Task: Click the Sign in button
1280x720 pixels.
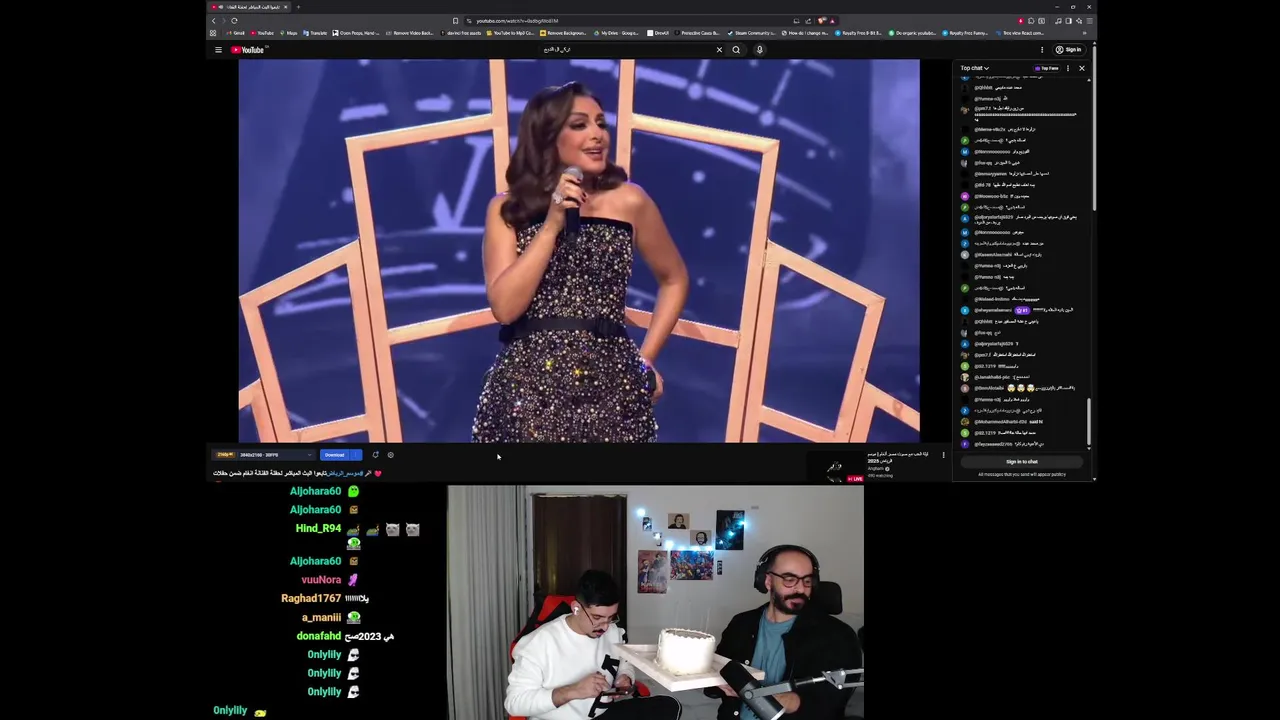Action: point(1068,50)
